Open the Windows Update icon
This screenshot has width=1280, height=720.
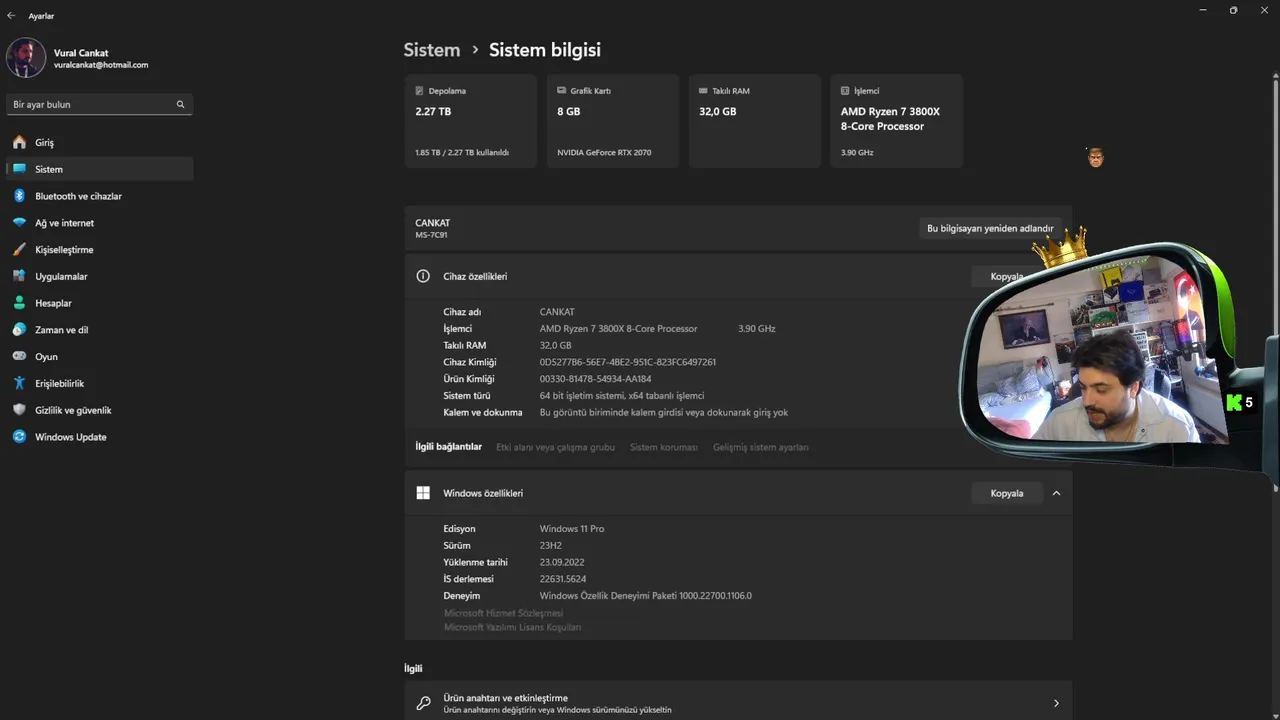19,437
